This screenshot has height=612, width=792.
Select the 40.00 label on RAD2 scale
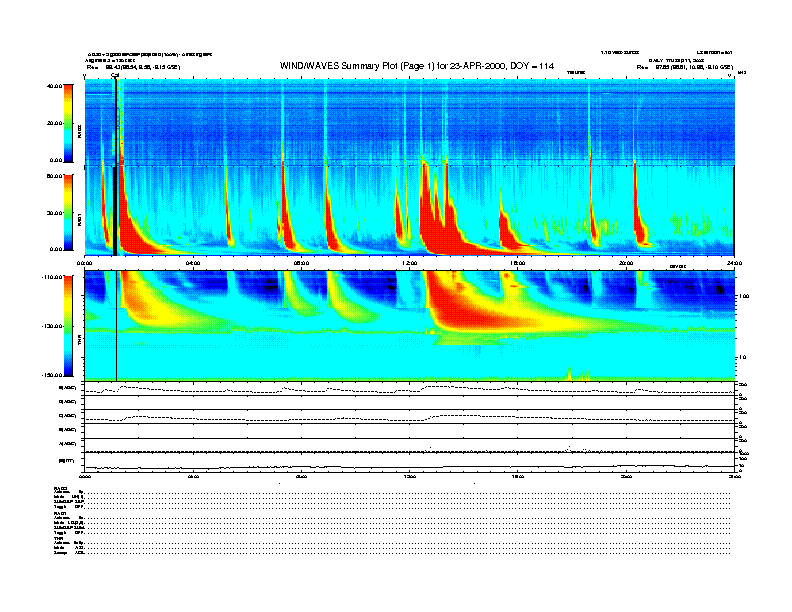point(54,86)
